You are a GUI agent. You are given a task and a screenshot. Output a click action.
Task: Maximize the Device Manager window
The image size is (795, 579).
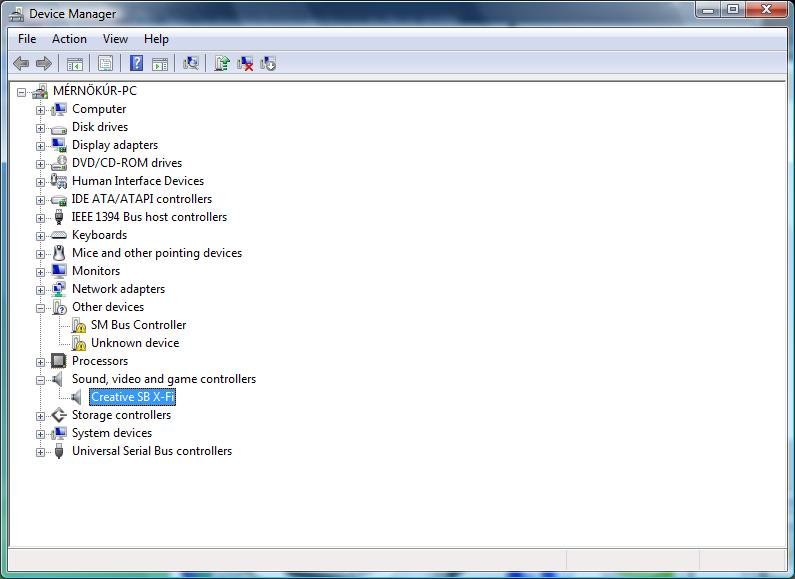[x=733, y=10]
